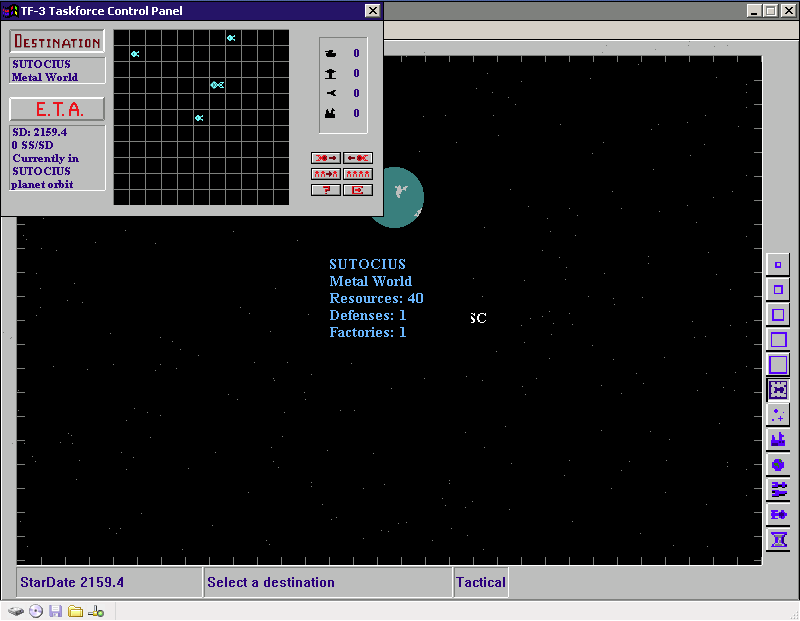Click the StarDate 2159.4 status field
The width and height of the screenshot is (800, 621).
coord(109,582)
